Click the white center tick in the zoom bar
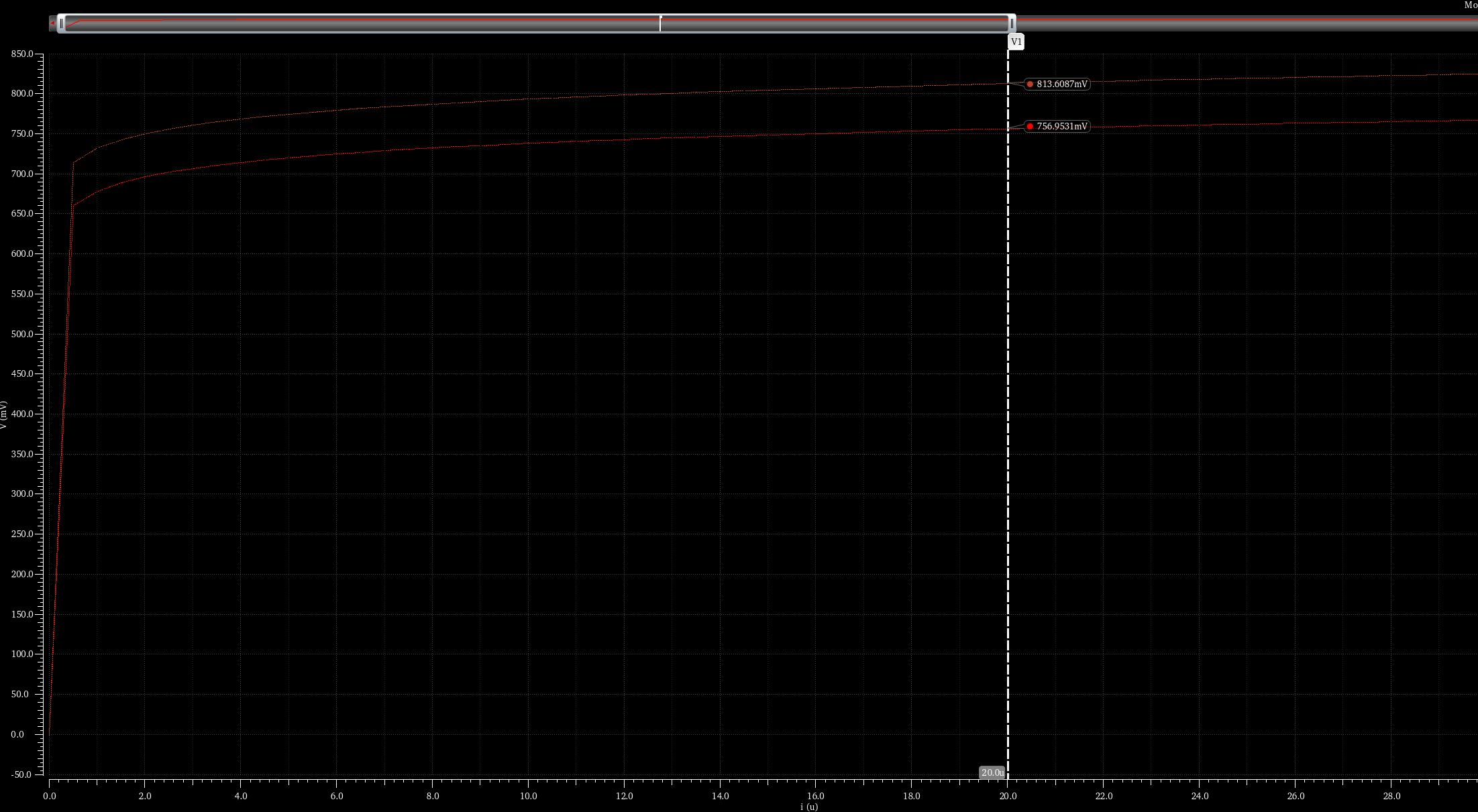 tap(660, 23)
